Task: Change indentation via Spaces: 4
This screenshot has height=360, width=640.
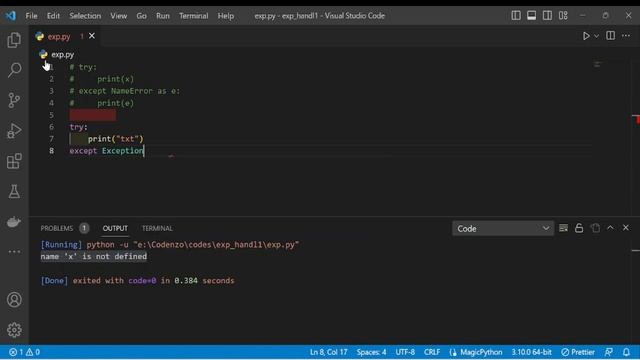Action: (x=371, y=352)
